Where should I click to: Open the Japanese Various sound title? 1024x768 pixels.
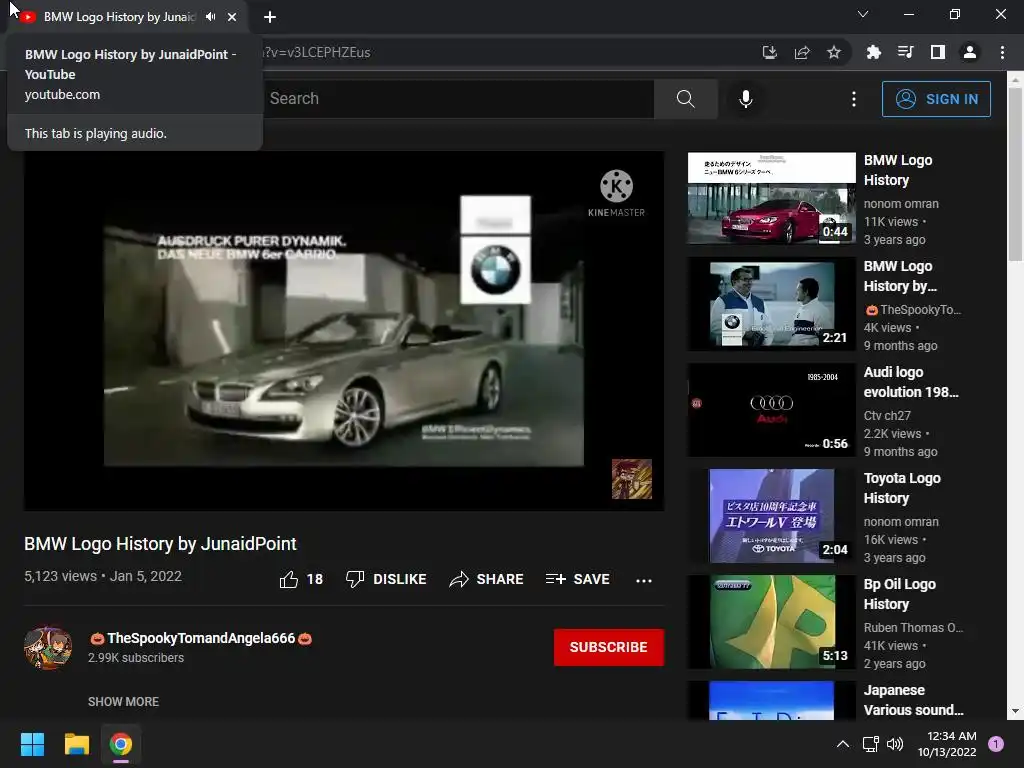point(914,700)
